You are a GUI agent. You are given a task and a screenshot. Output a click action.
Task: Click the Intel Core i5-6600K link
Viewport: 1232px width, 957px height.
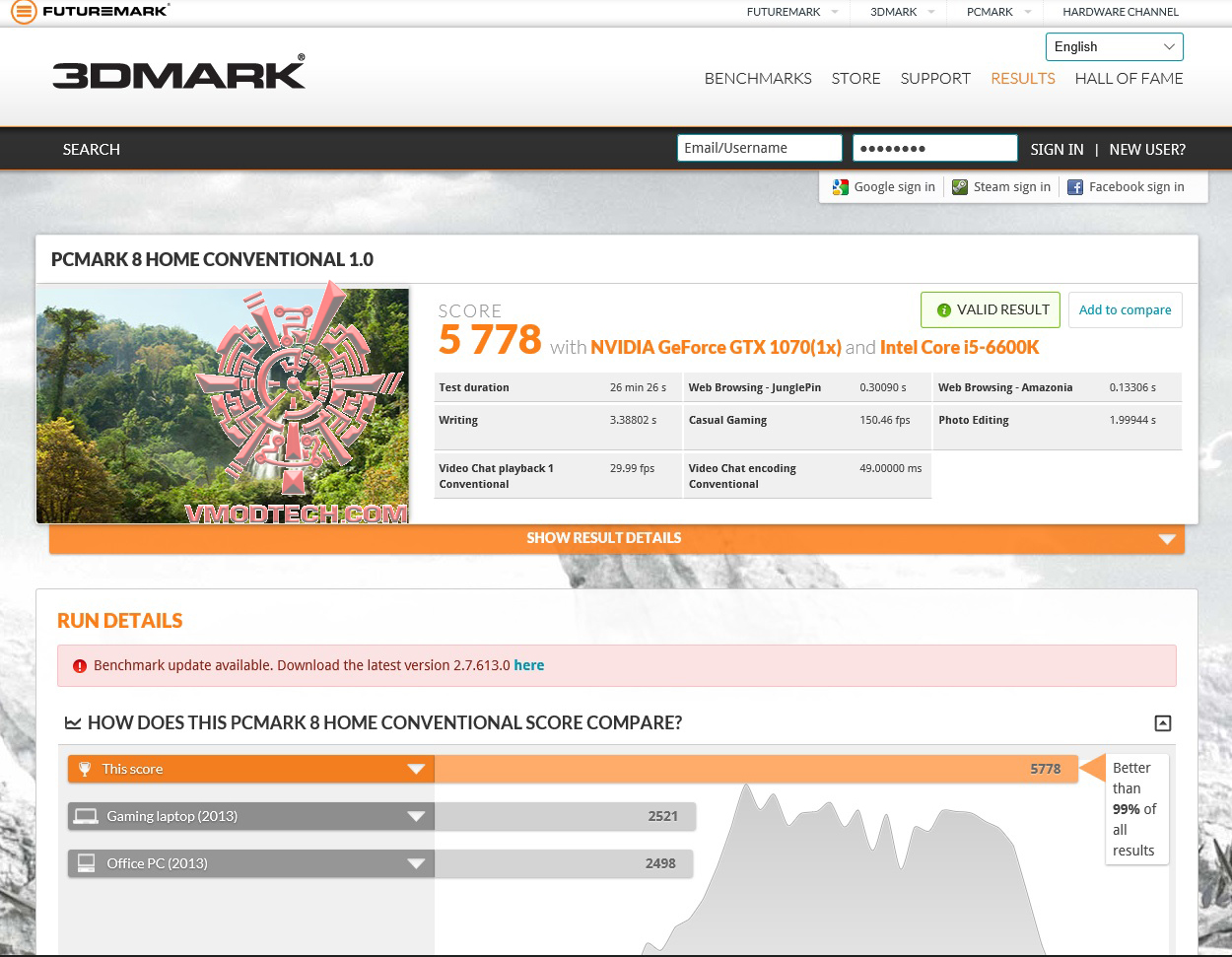(x=959, y=348)
